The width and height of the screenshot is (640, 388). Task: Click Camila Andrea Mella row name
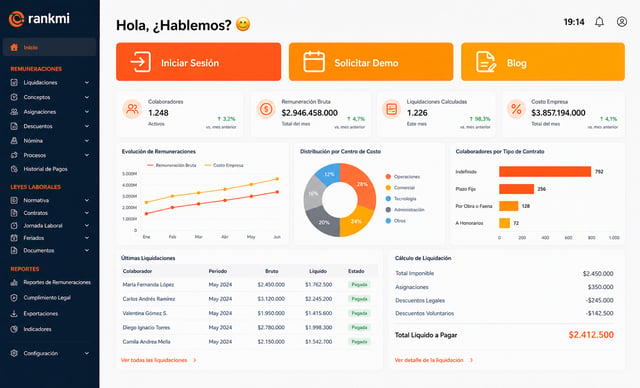coord(147,342)
